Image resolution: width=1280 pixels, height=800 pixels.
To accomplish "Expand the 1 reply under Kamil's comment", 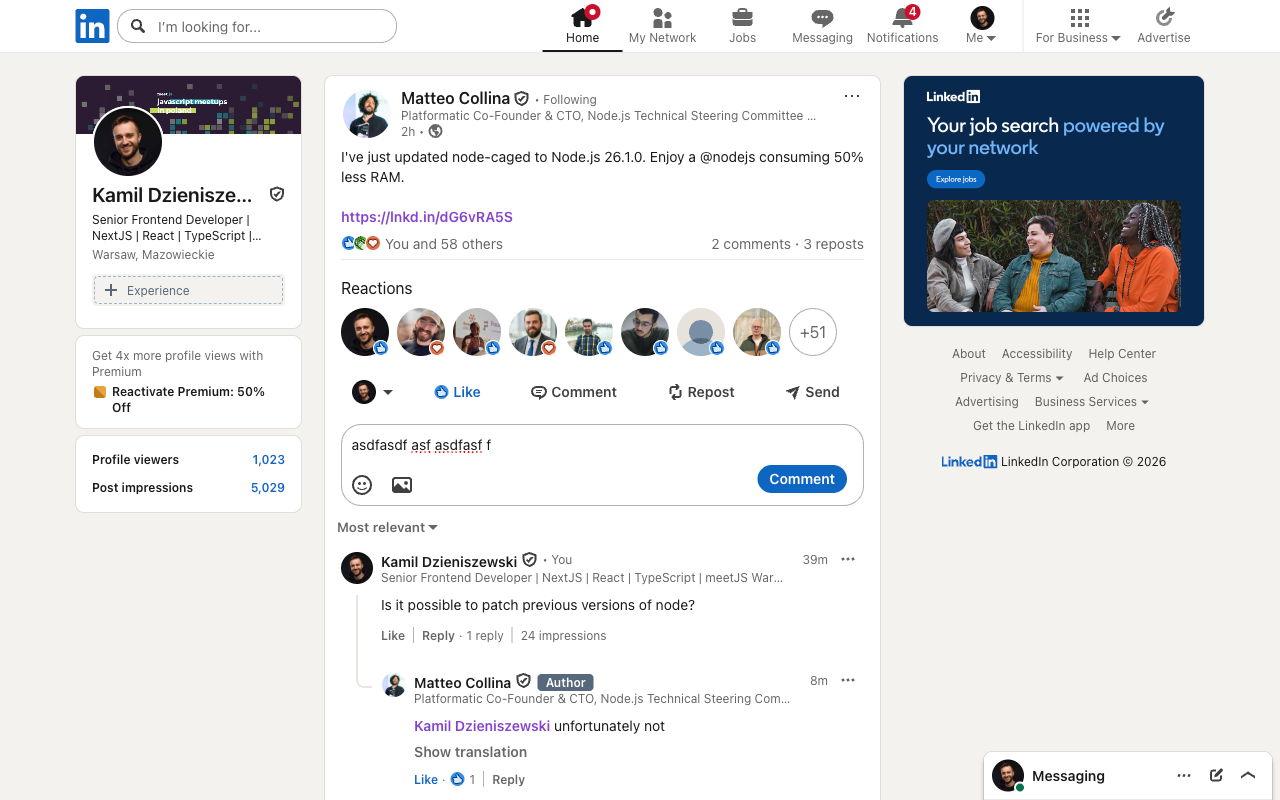I will (485, 636).
